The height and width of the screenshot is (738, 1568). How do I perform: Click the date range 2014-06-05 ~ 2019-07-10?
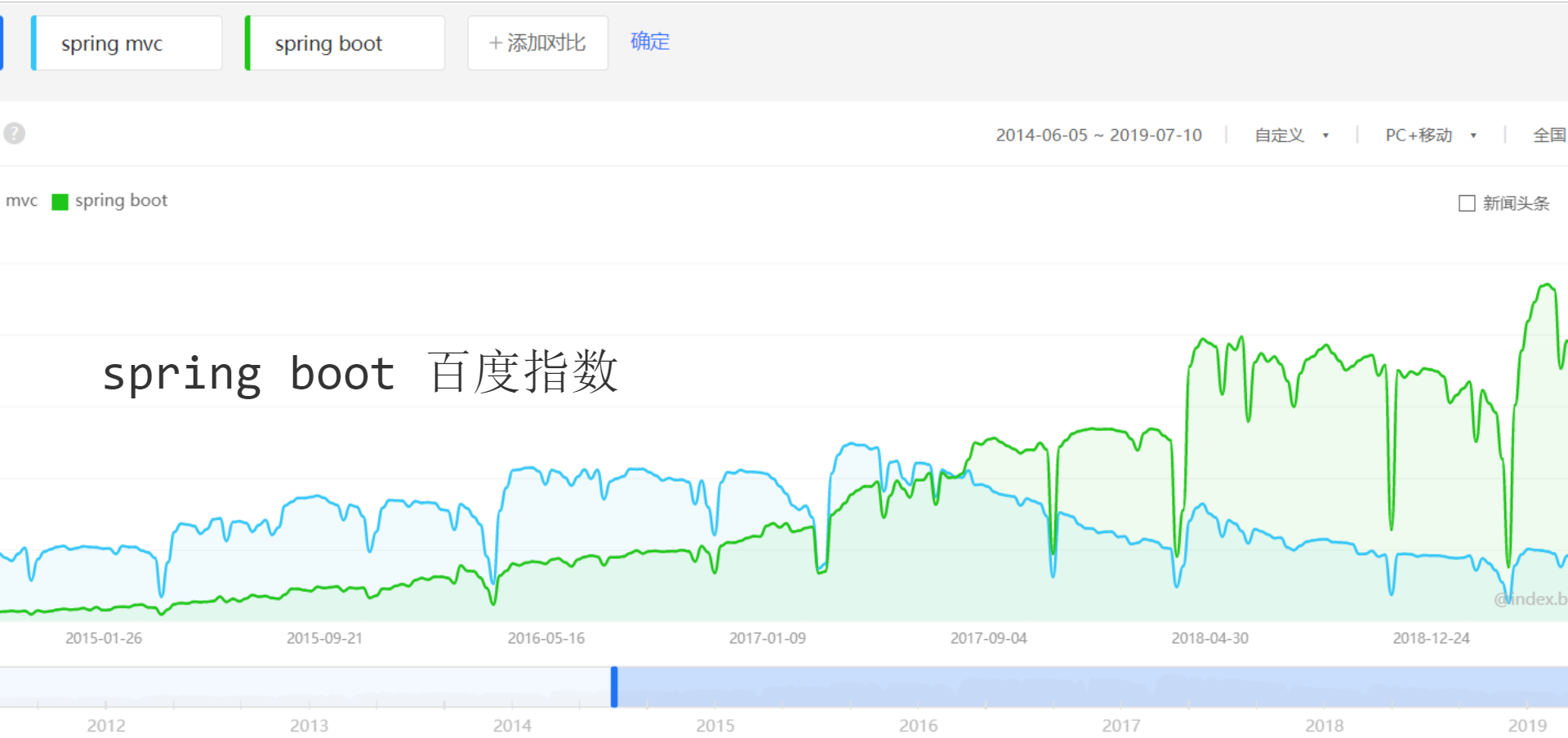coord(1098,136)
